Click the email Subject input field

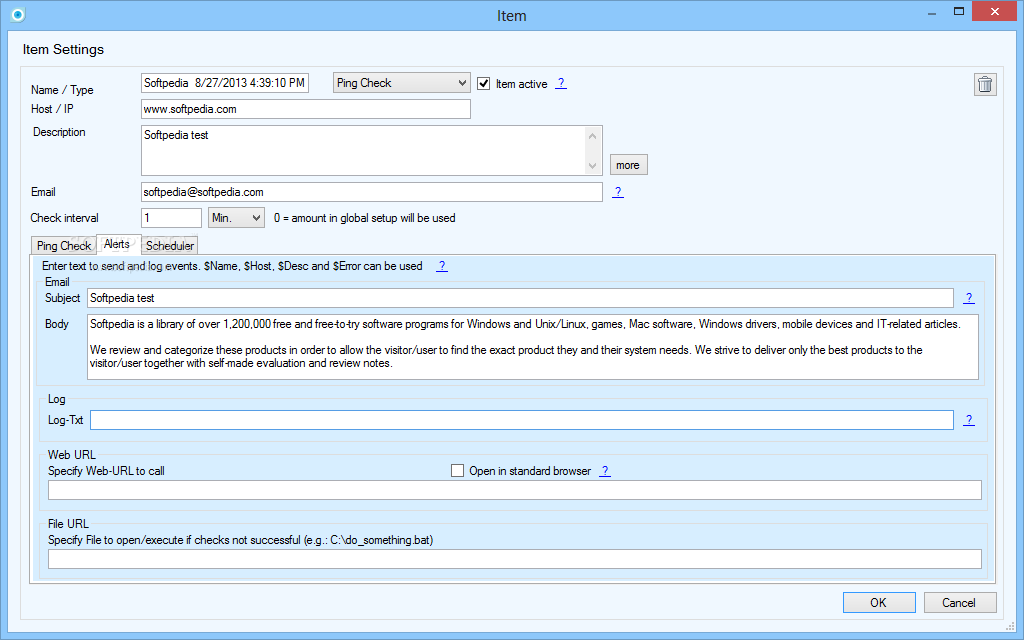(x=520, y=298)
